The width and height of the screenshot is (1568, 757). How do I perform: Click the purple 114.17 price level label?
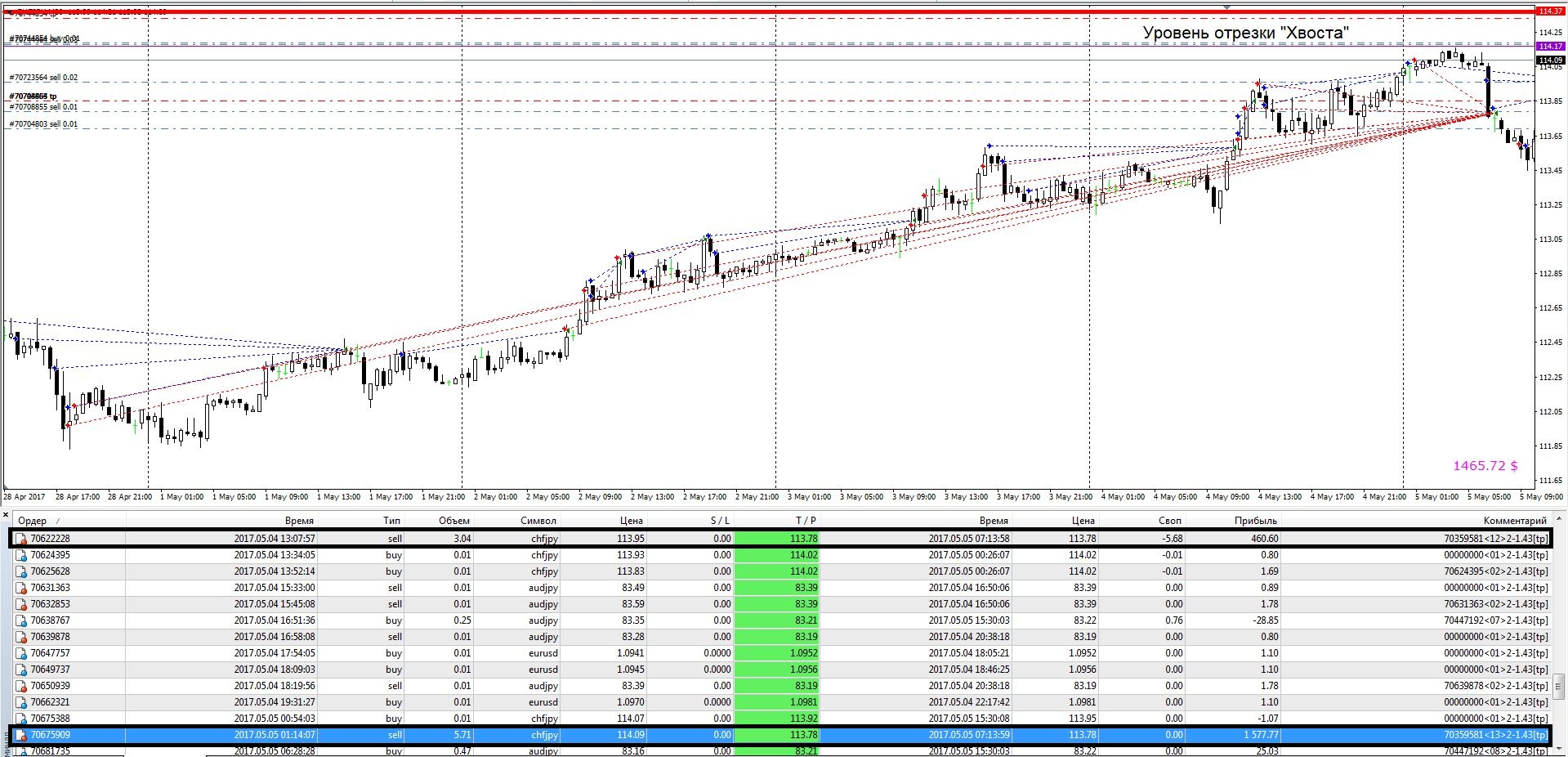[x=1550, y=47]
